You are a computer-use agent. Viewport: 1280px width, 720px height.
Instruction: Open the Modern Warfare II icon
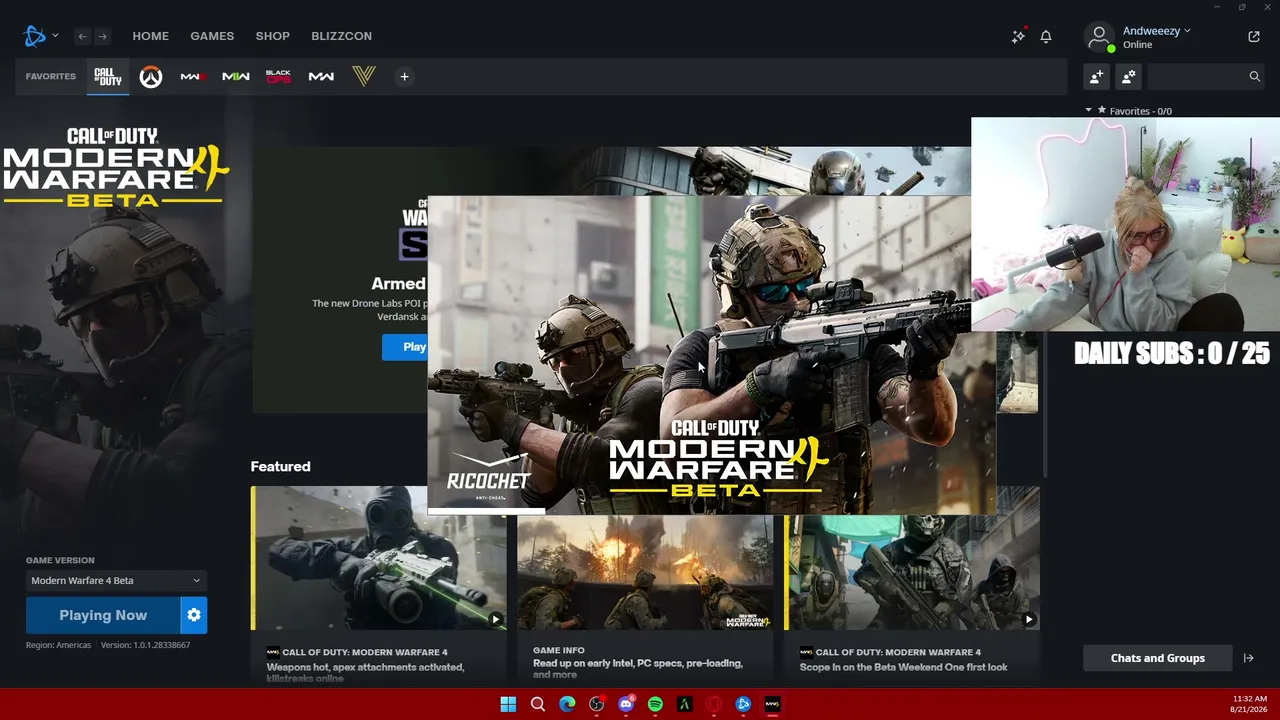point(236,77)
